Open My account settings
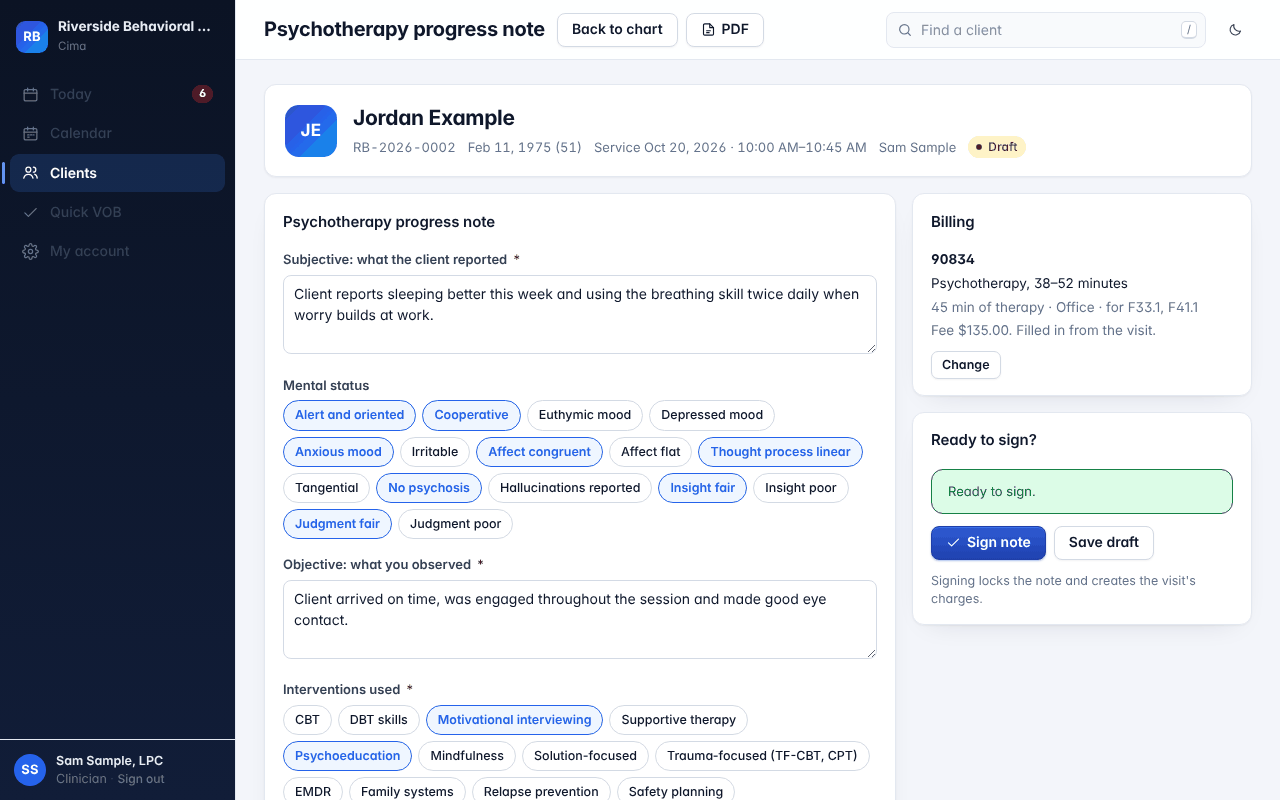Image resolution: width=1280 pixels, height=800 pixels. (117, 251)
